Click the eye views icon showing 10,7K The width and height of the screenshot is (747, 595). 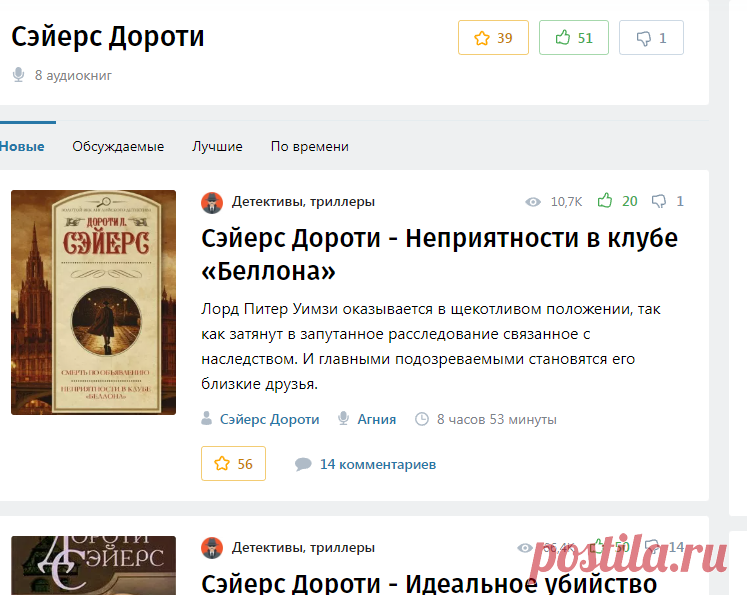click(x=533, y=202)
